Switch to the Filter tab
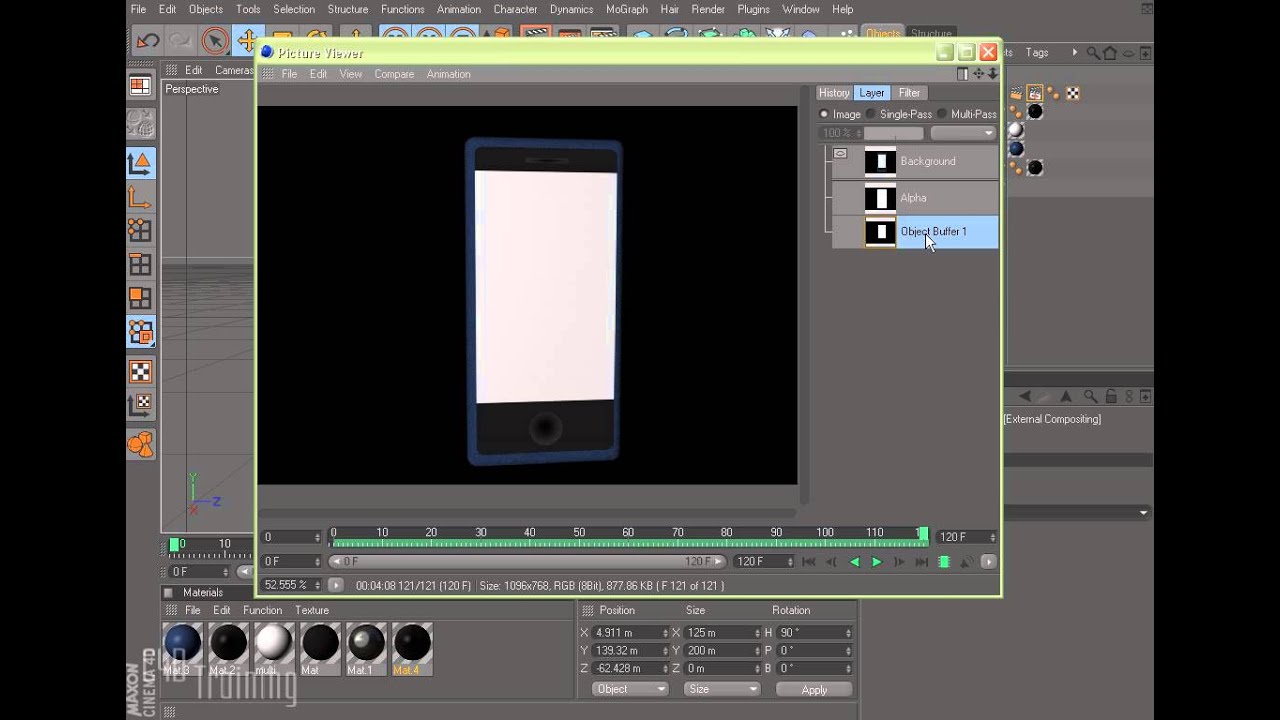The image size is (1280, 720). [909, 93]
